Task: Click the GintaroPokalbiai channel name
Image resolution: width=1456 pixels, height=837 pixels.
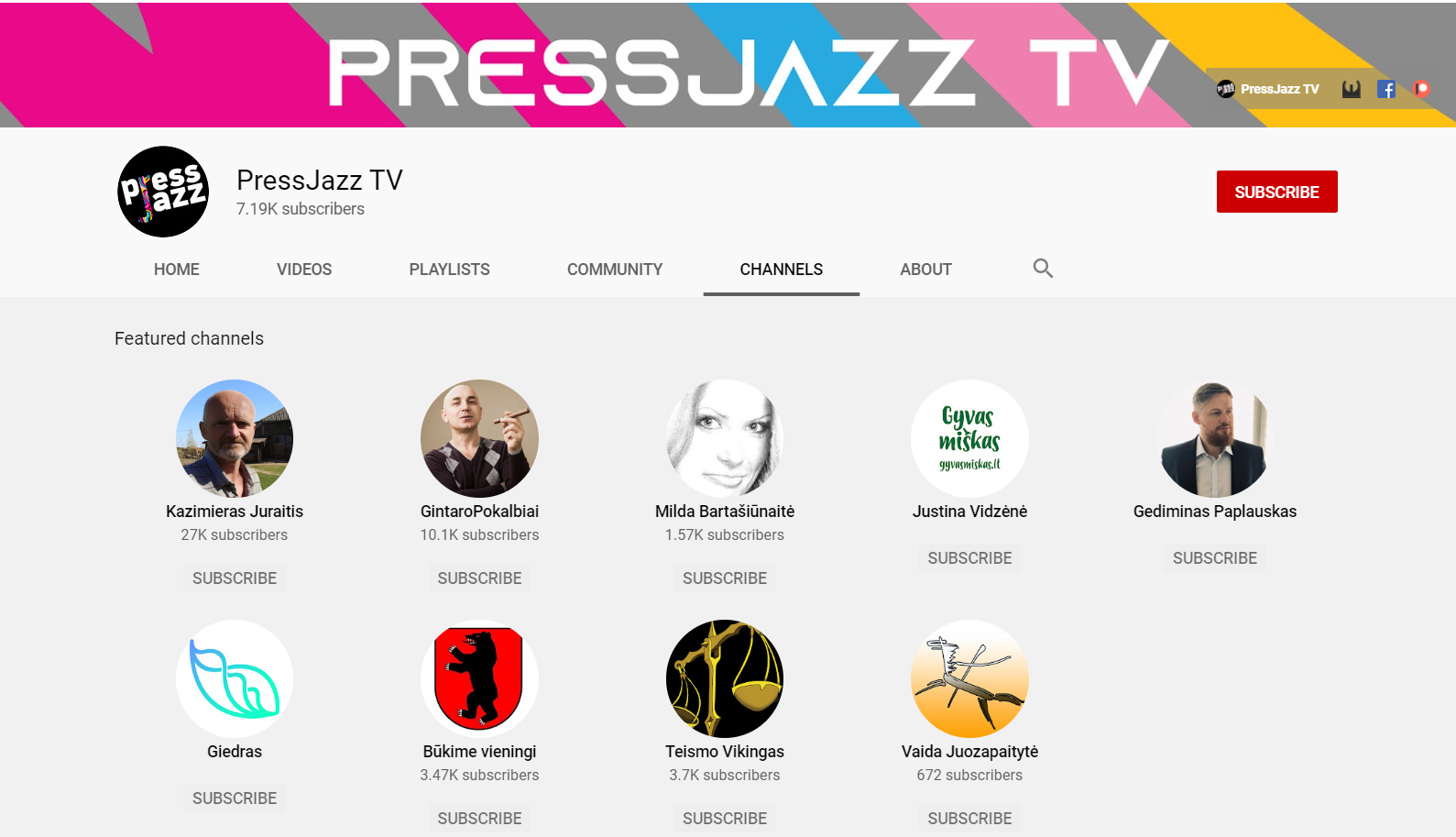Action: point(479,512)
